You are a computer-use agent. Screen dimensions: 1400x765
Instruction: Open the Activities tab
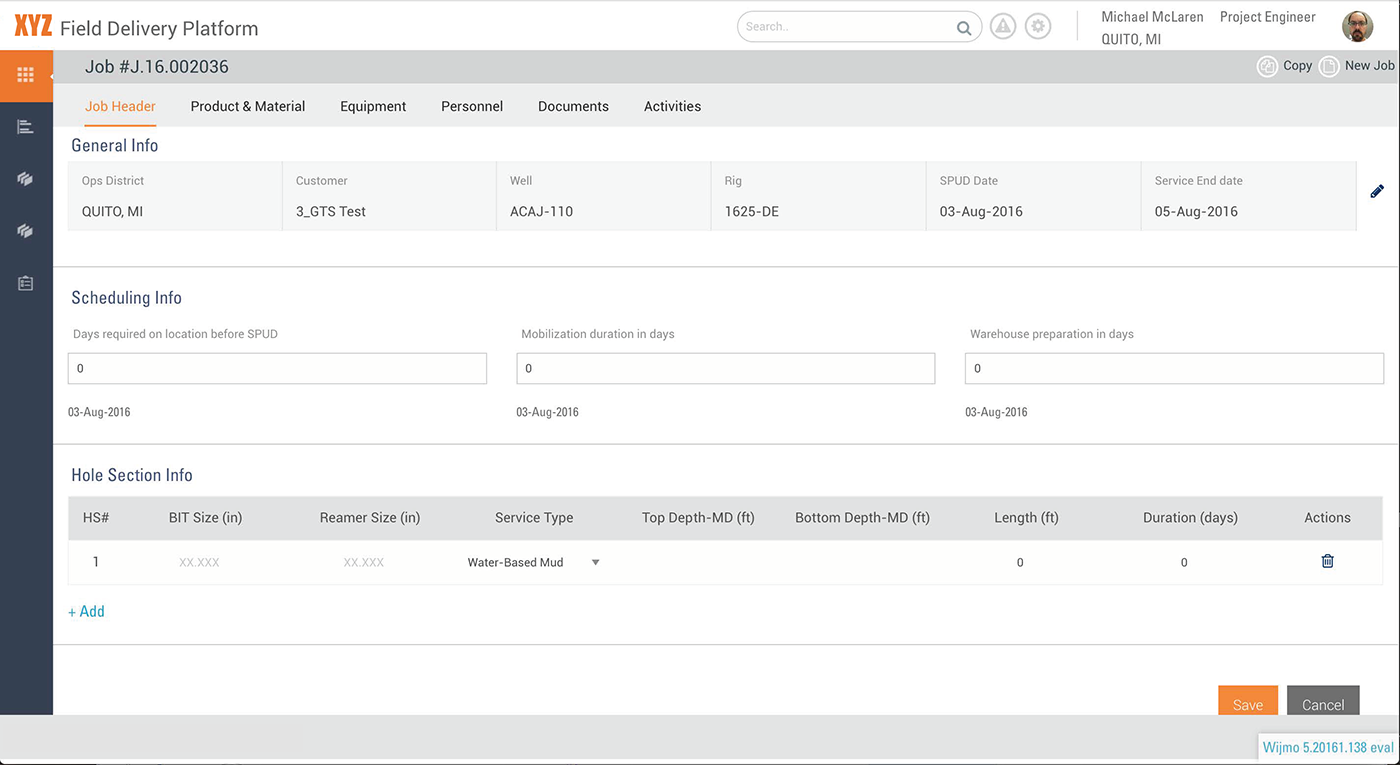pos(672,106)
